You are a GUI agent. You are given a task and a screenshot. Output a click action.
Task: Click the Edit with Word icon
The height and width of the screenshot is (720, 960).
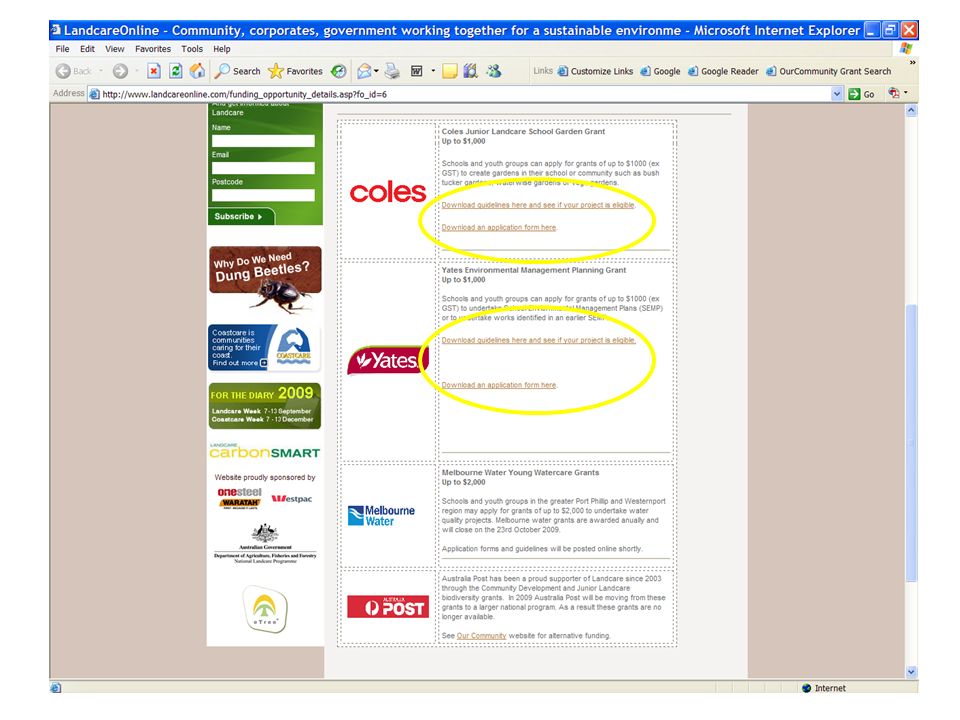point(416,71)
